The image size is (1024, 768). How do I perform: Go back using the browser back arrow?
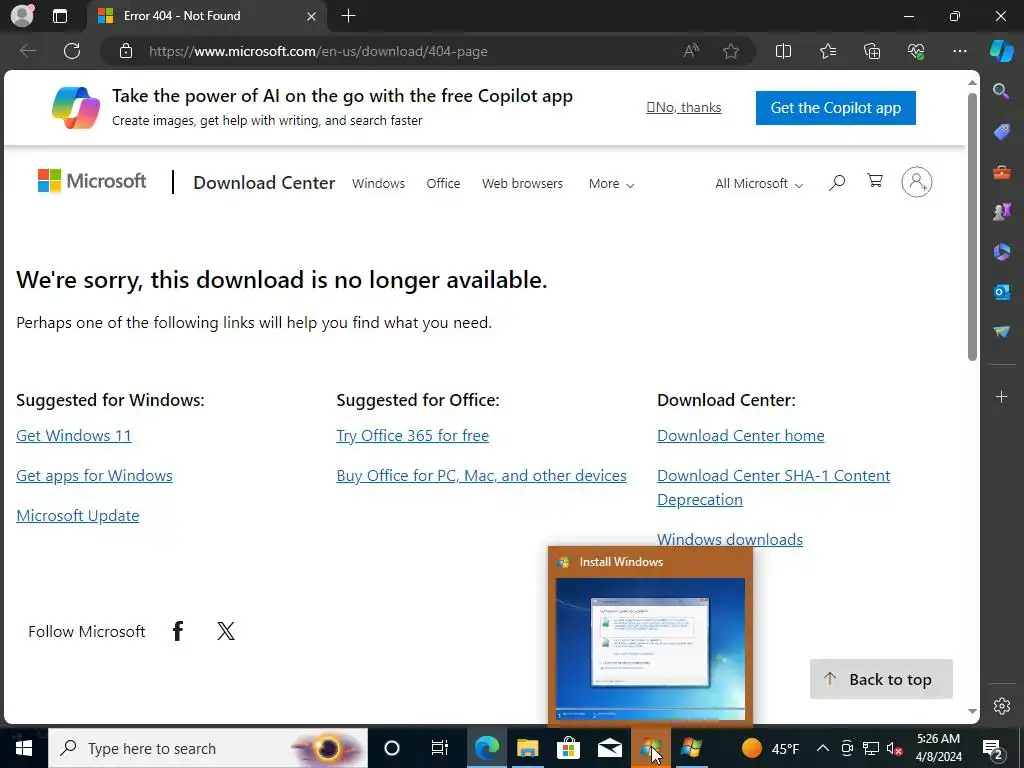pos(27,51)
